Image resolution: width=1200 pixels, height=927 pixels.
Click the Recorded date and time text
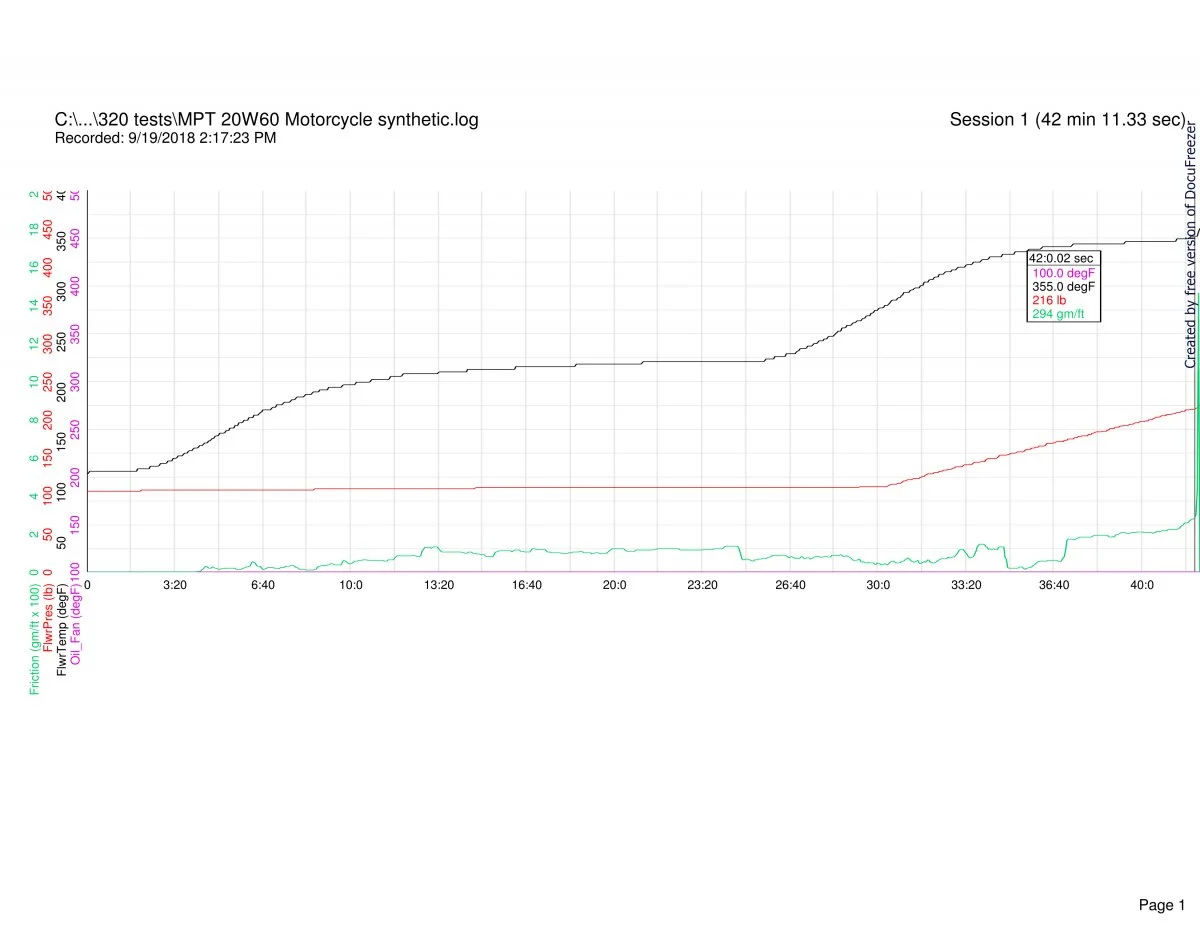(165, 138)
